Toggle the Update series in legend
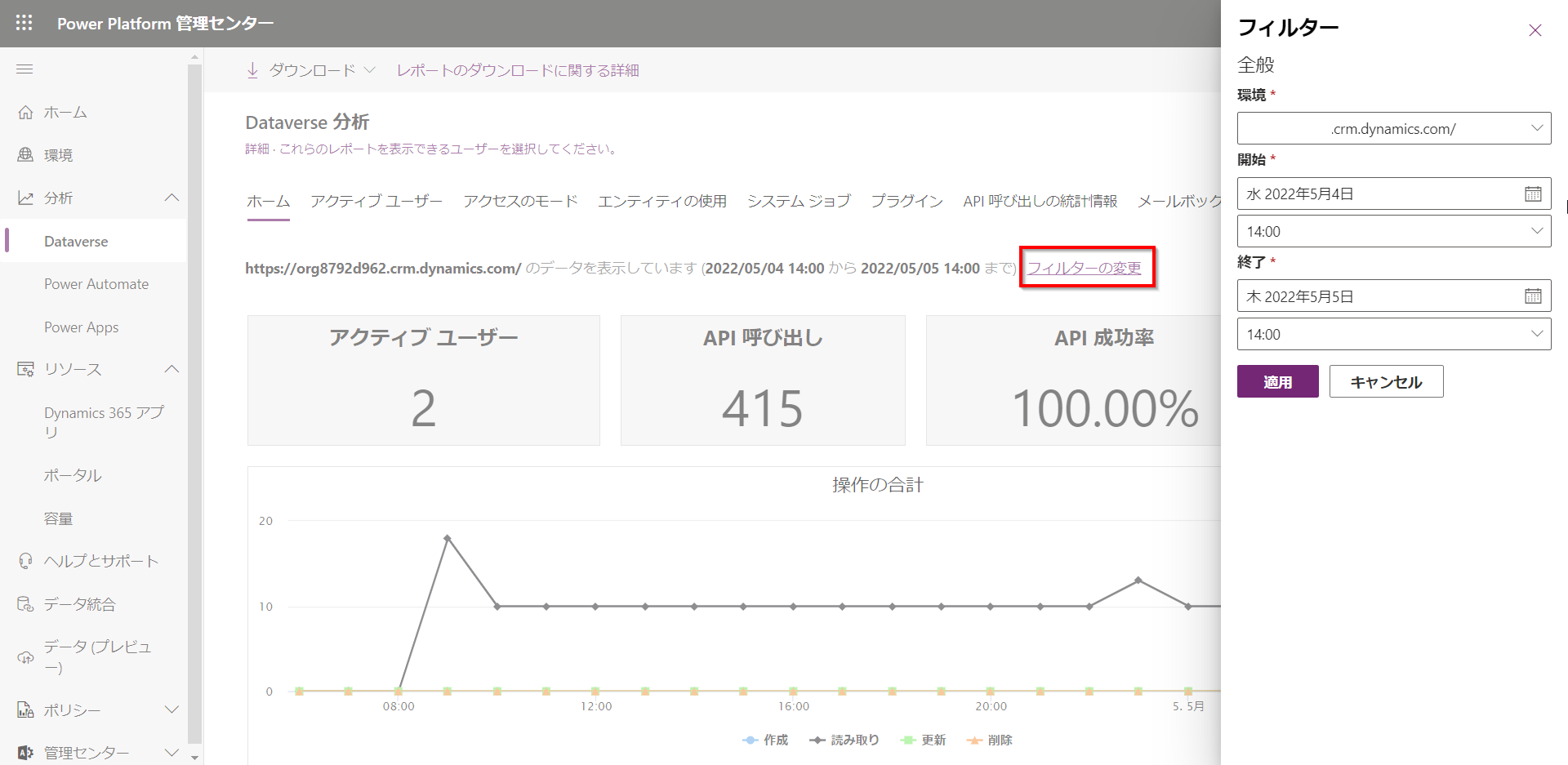This screenshot has width=1568, height=765. tap(923, 740)
